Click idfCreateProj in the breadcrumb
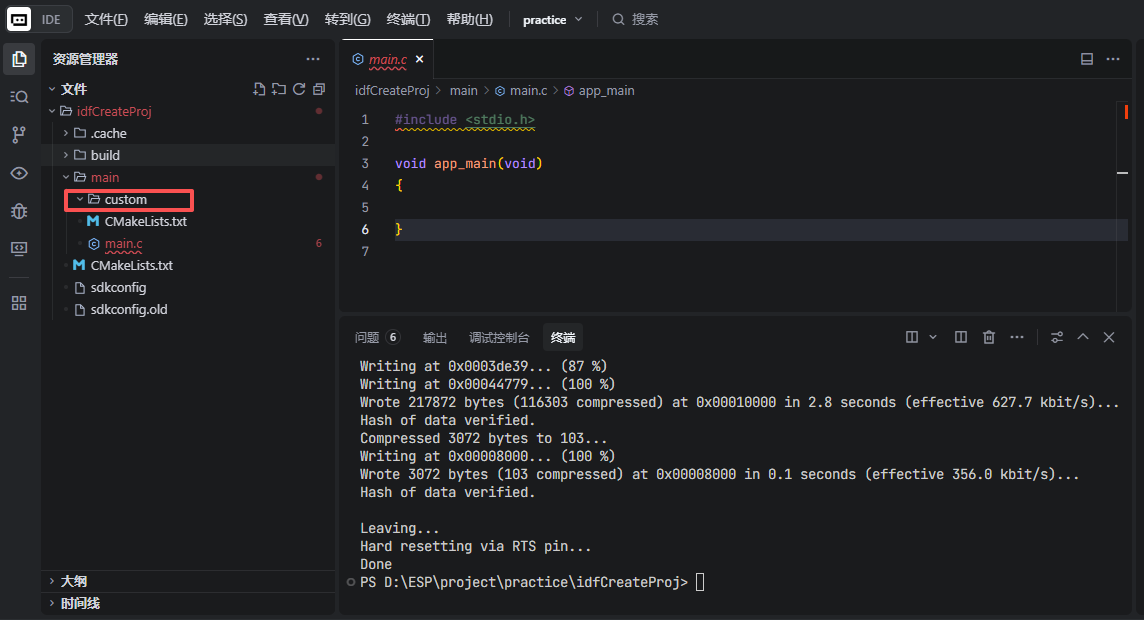This screenshot has height=620, width=1144. [392, 90]
